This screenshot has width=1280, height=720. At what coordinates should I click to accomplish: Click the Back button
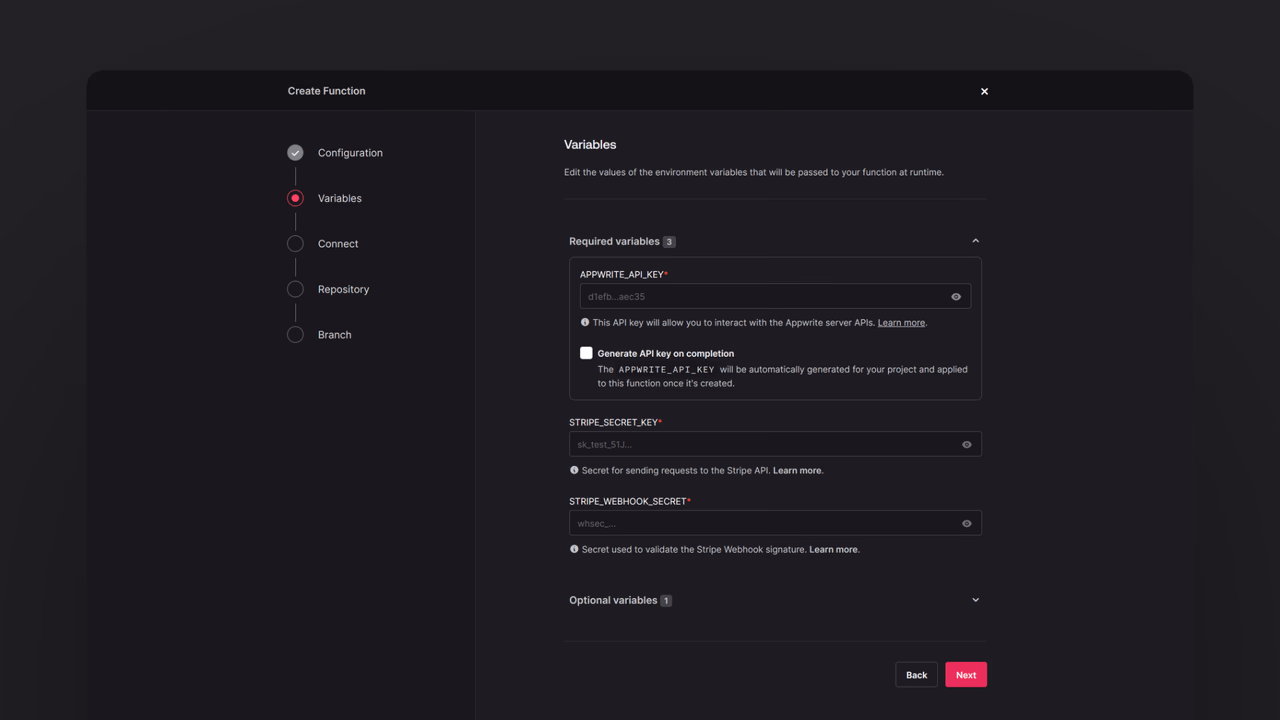click(x=916, y=675)
